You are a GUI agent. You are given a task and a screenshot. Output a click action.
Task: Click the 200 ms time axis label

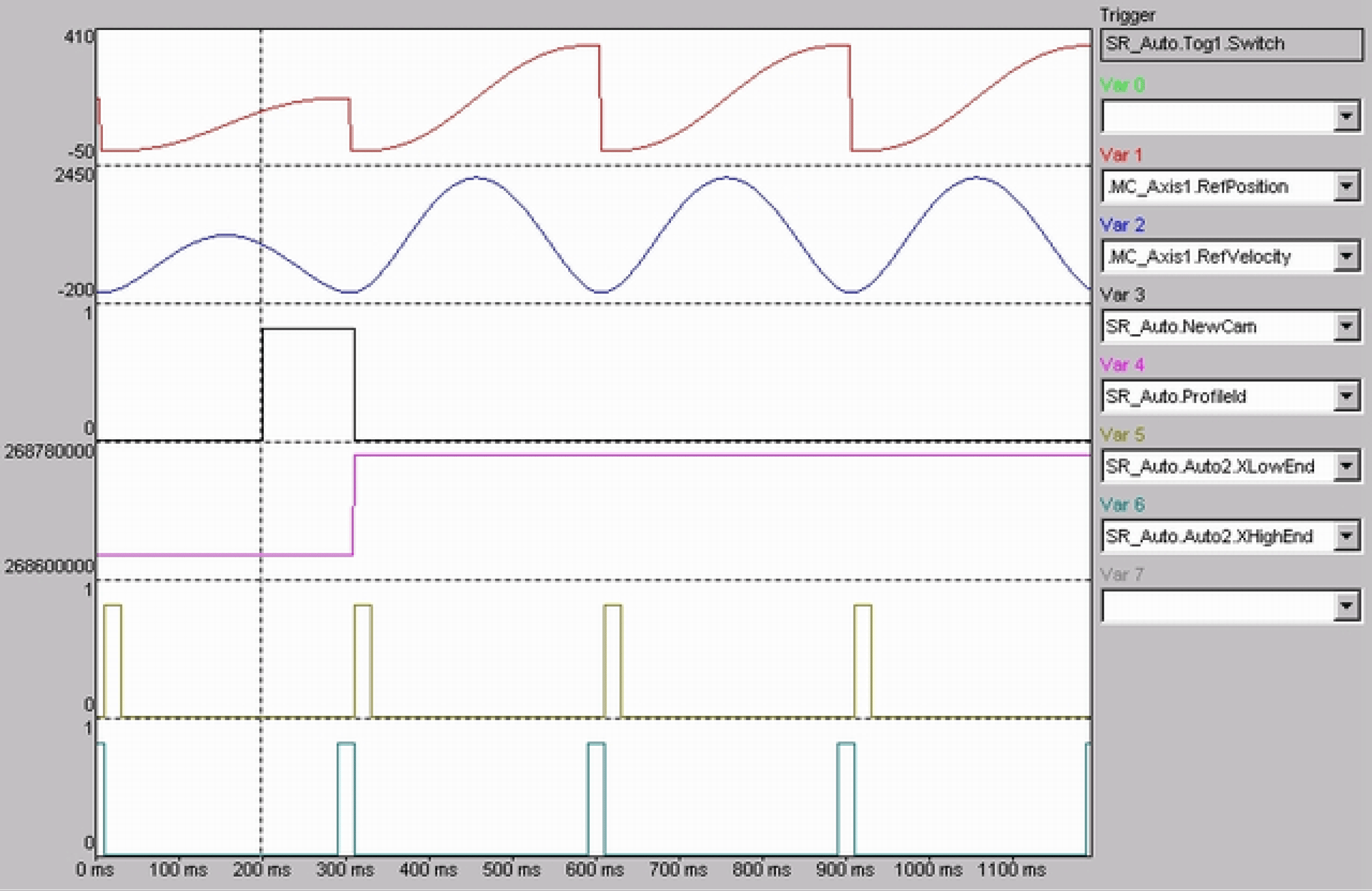coord(261,870)
